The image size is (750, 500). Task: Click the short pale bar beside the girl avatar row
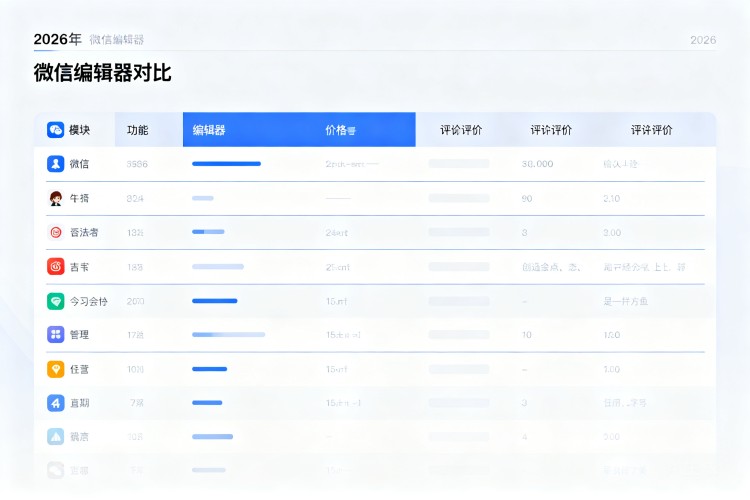203,198
